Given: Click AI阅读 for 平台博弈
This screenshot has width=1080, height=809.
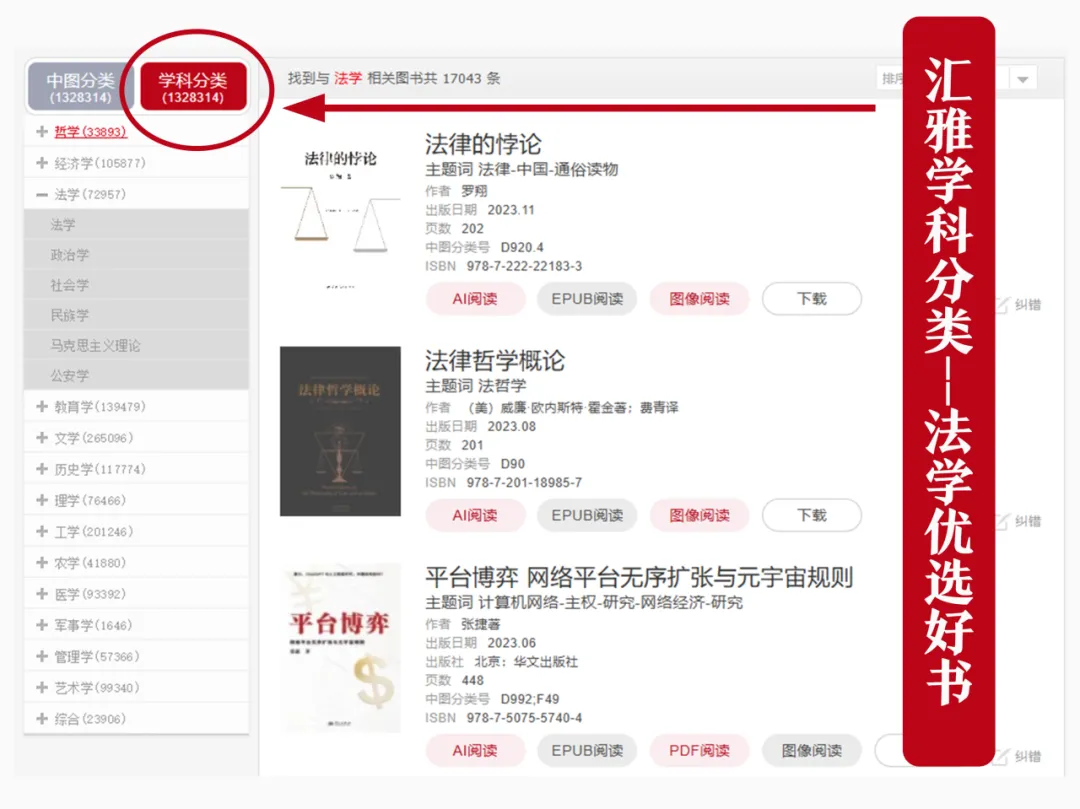Looking at the screenshot, I should [475, 750].
